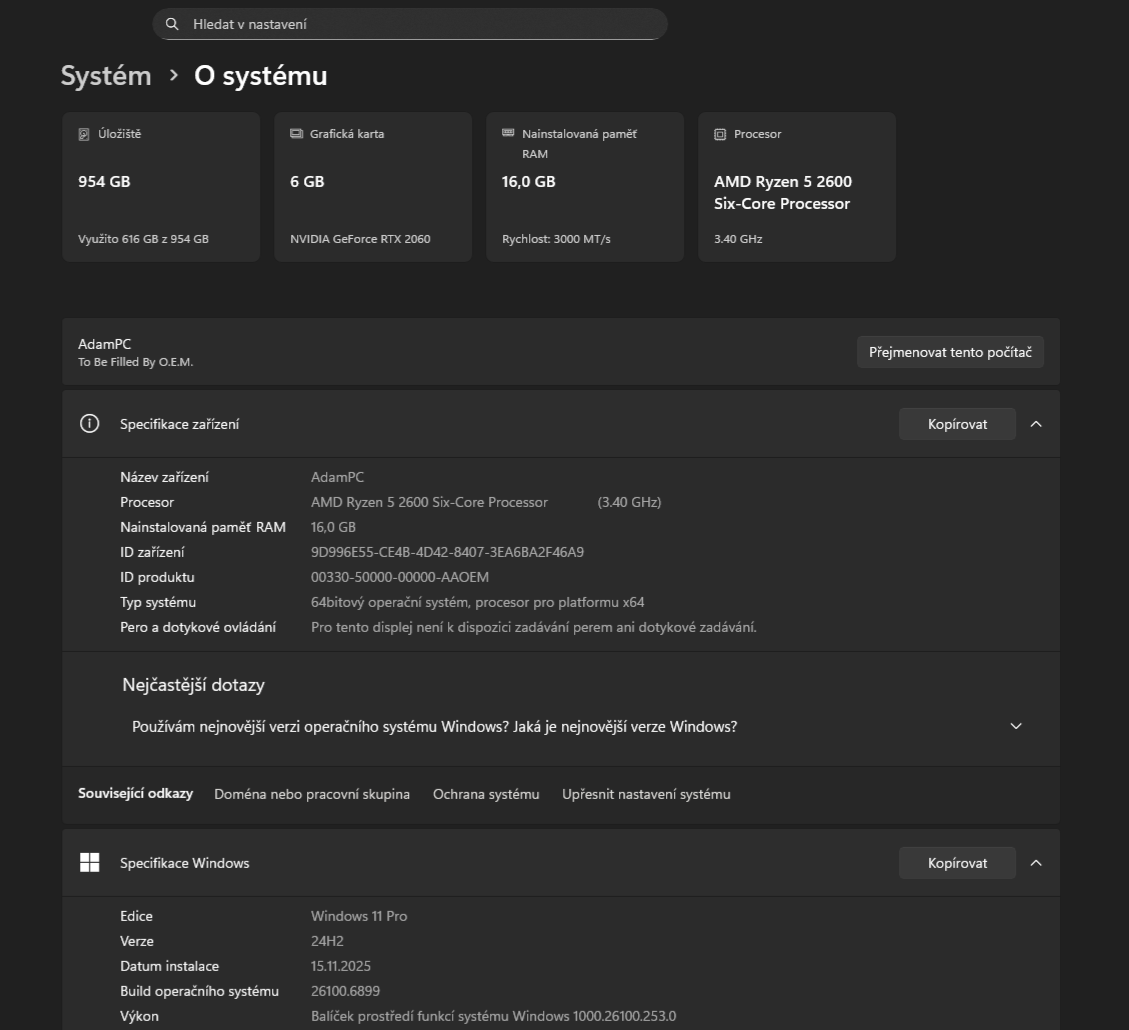Collapse the Specifikace zařízení section

pos(1036,423)
